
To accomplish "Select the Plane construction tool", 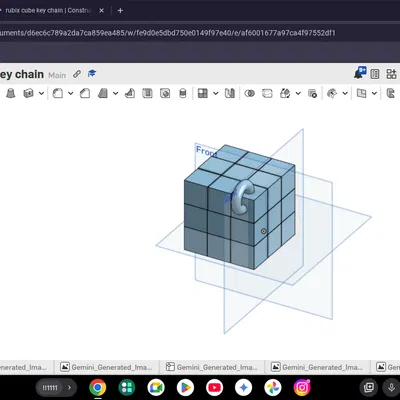I will coord(361,93).
